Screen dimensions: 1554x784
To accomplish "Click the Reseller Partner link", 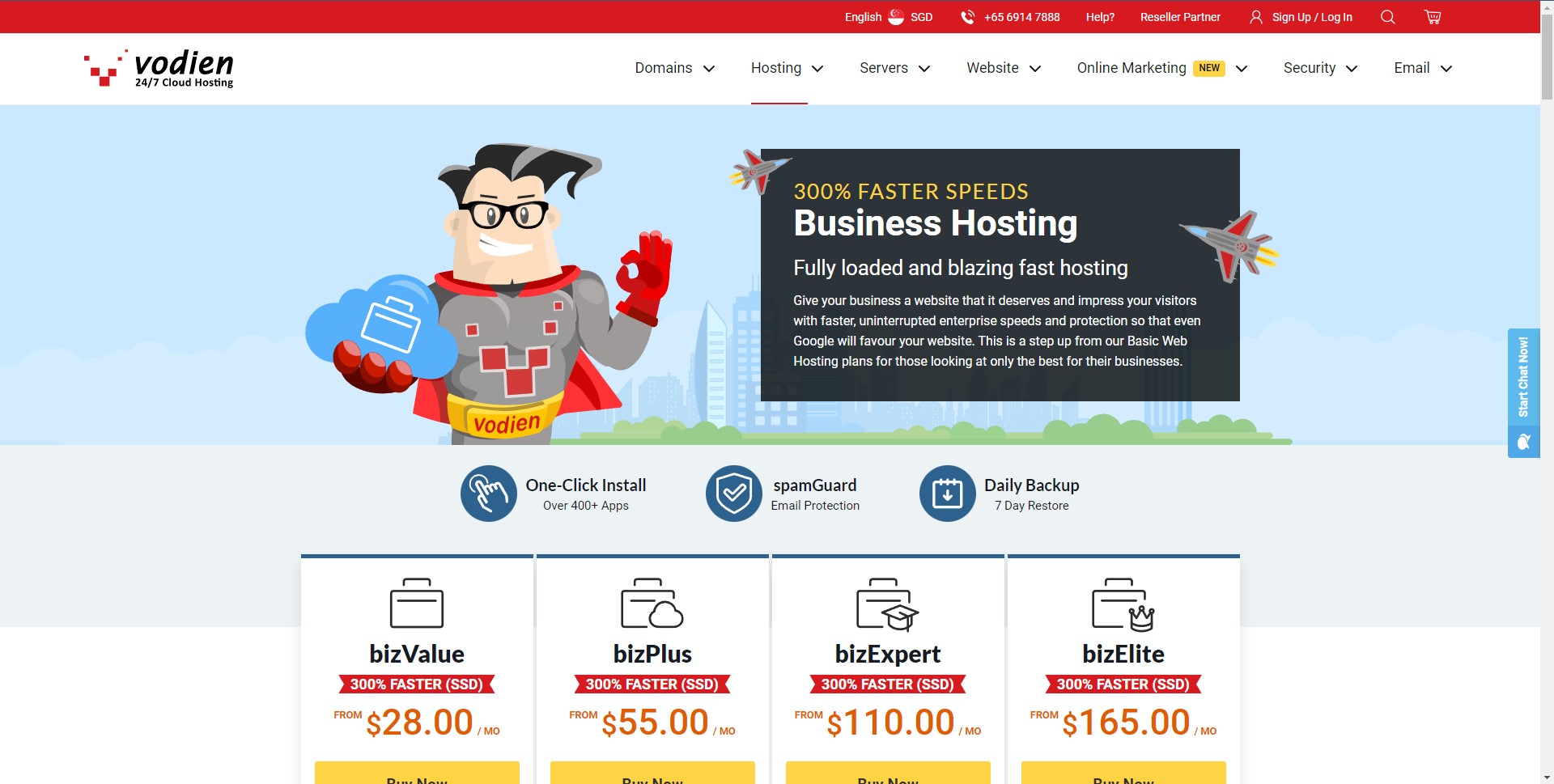I will (x=1180, y=17).
